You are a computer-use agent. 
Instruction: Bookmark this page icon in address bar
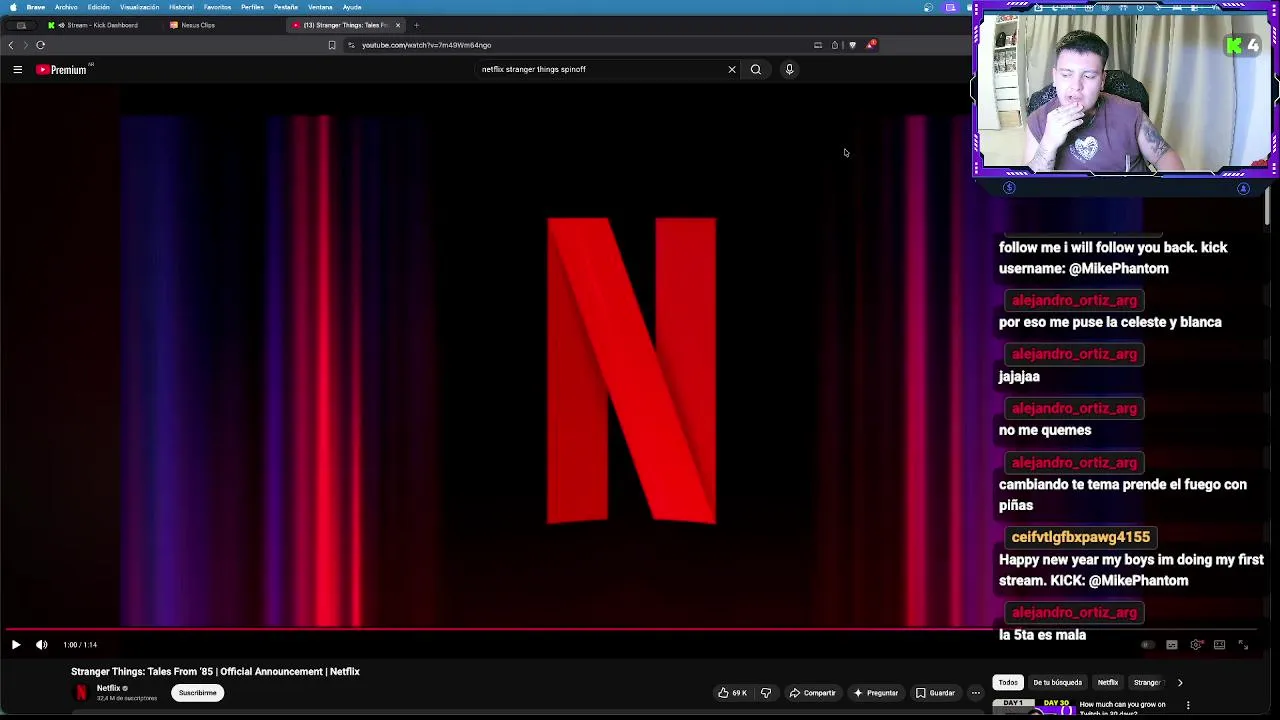[332, 45]
